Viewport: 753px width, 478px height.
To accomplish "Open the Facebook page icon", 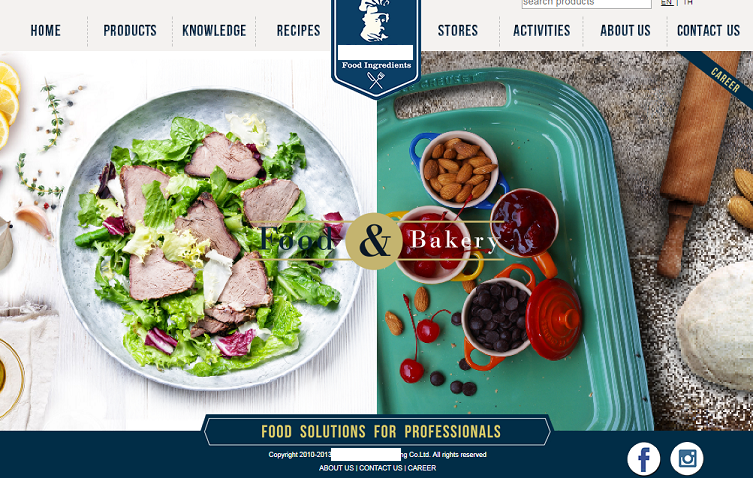I will (x=644, y=459).
